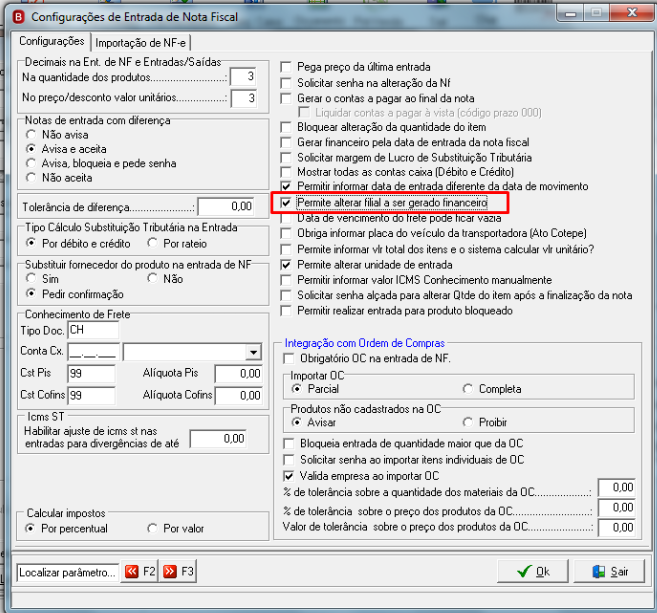Select the Não aceita radio option

tap(31, 178)
